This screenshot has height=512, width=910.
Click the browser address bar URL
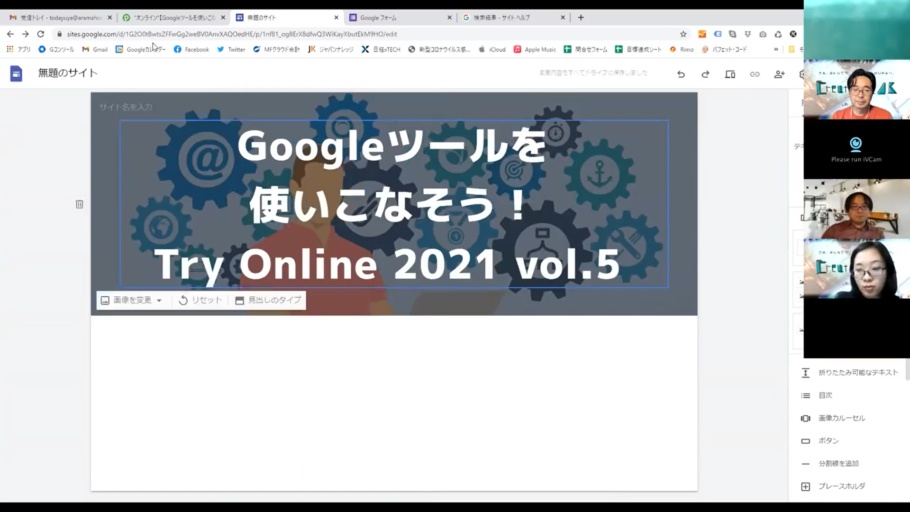point(232,34)
